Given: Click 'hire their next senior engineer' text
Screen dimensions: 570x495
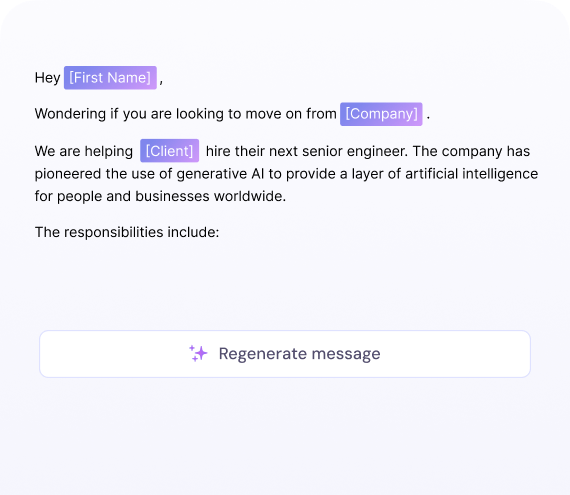Looking at the screenshot, I should coord(306,151).
